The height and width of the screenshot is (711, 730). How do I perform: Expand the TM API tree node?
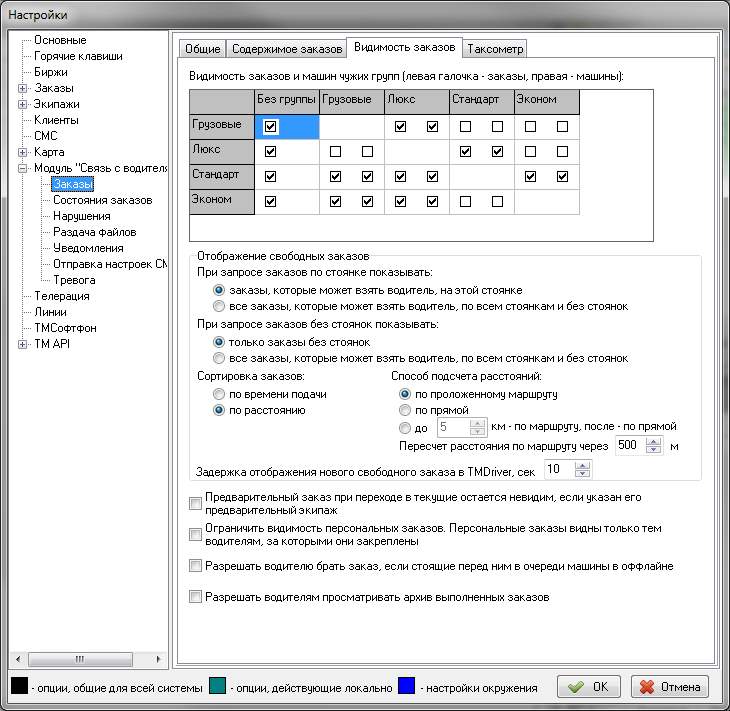[x=23, y=344]
